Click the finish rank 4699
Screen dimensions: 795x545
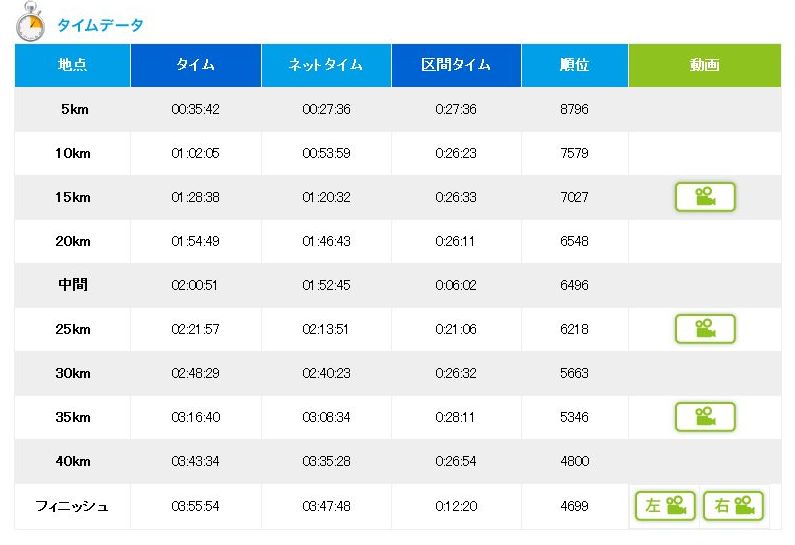click(574, 506)
